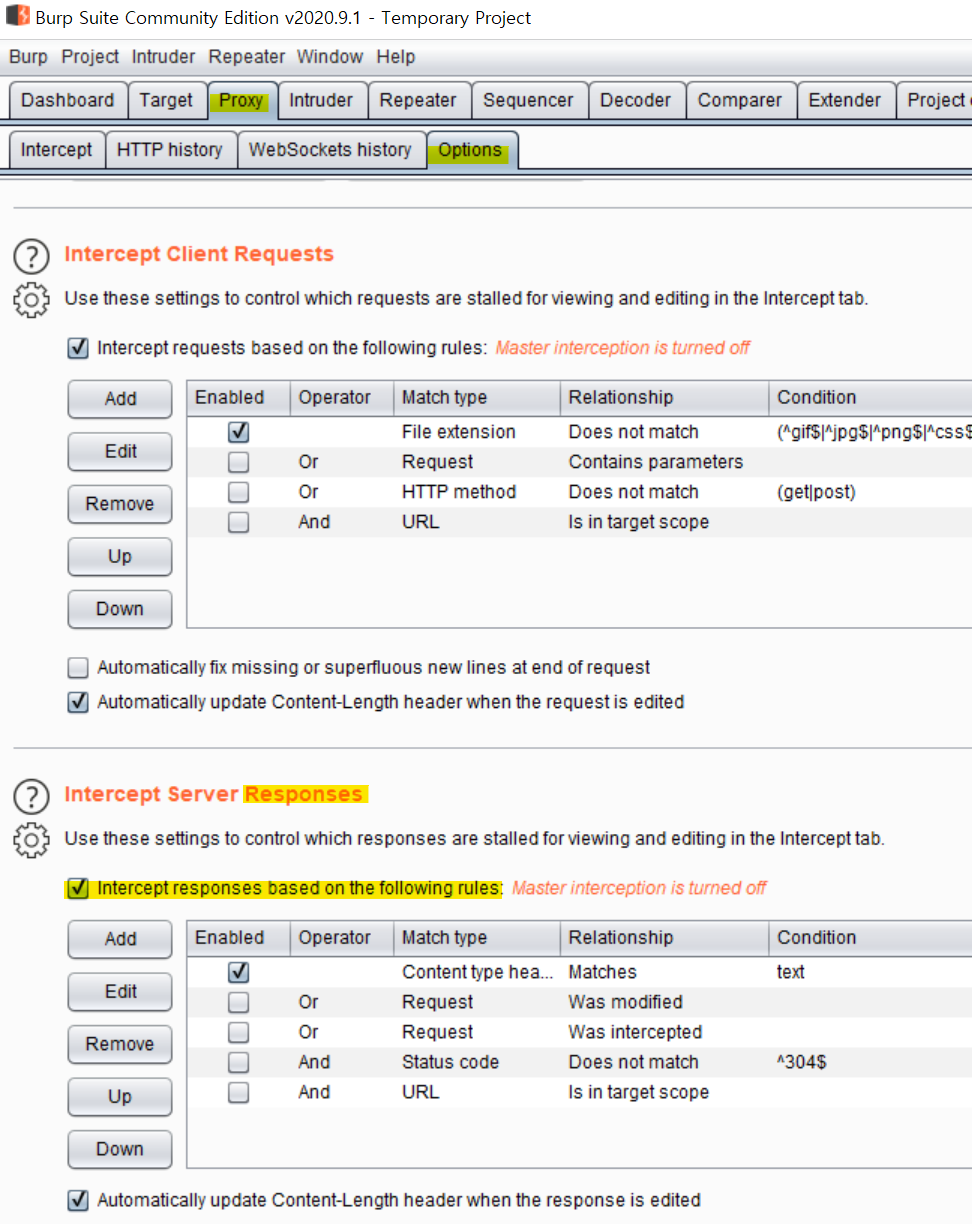Open the WebSockets history sub-tab
The width and height of the screenshot is (972, 1224).
tap(330, 150)
